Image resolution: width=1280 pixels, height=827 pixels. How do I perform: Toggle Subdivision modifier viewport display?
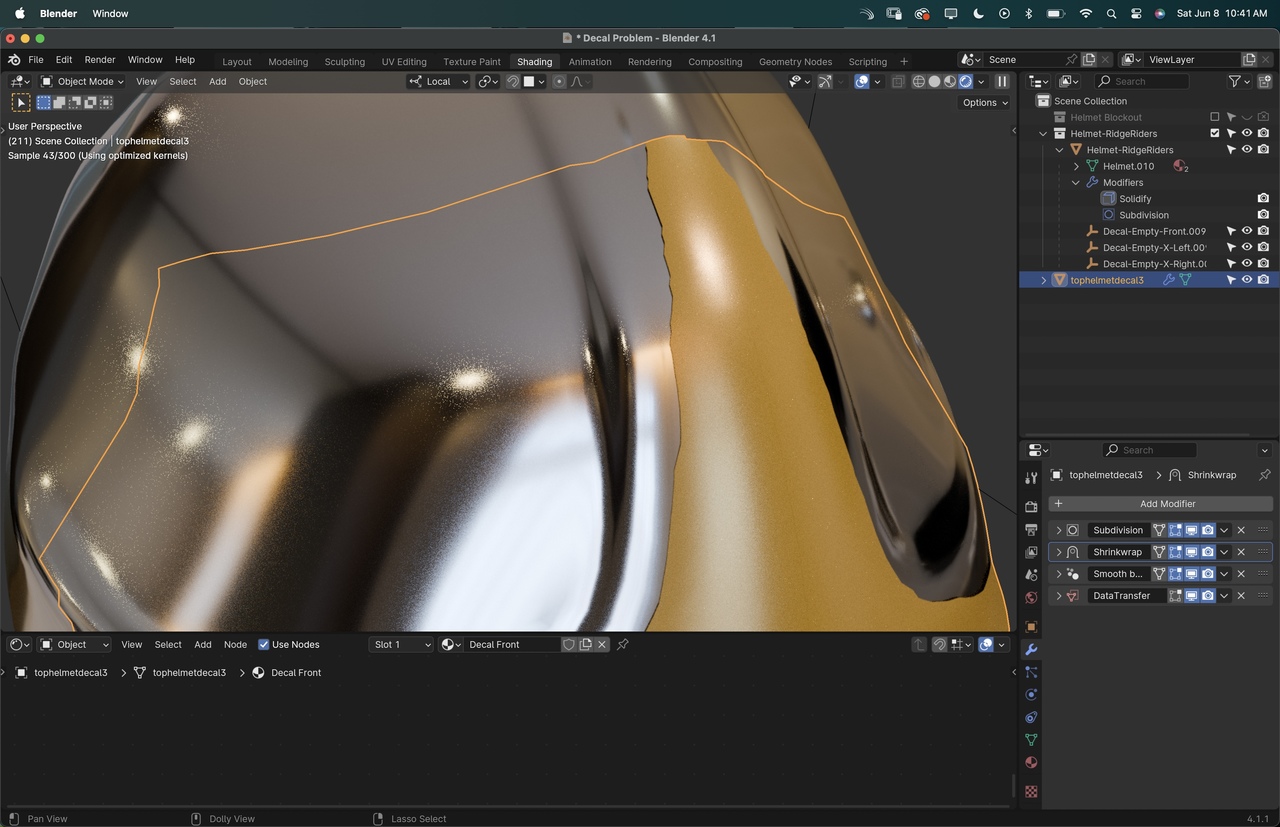(1192, 530)
